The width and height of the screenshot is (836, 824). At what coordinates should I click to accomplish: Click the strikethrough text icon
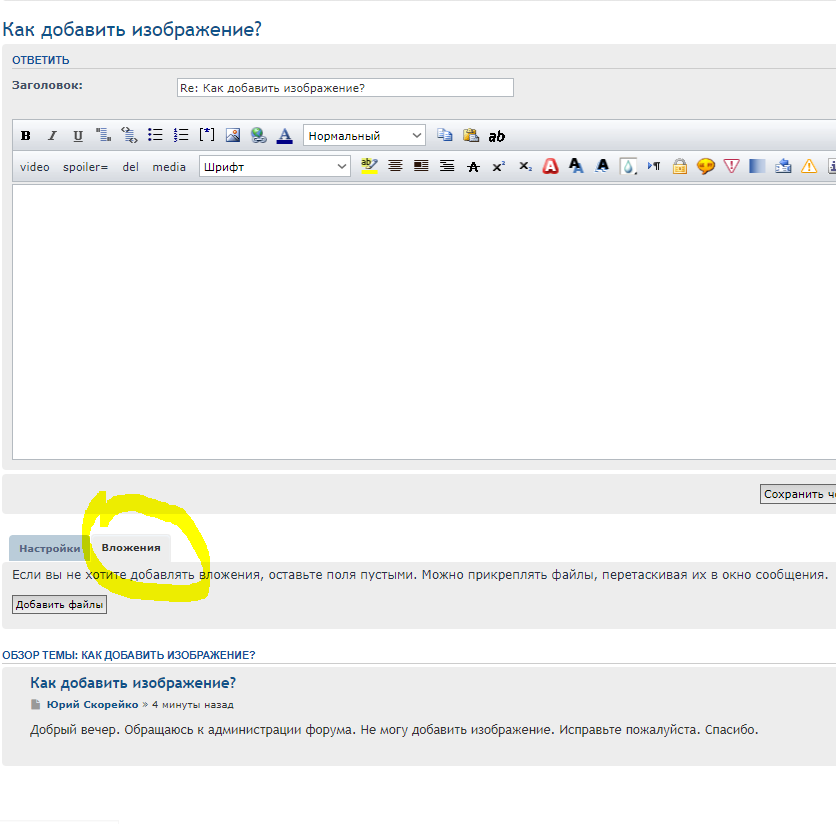[x=473, y=167]
